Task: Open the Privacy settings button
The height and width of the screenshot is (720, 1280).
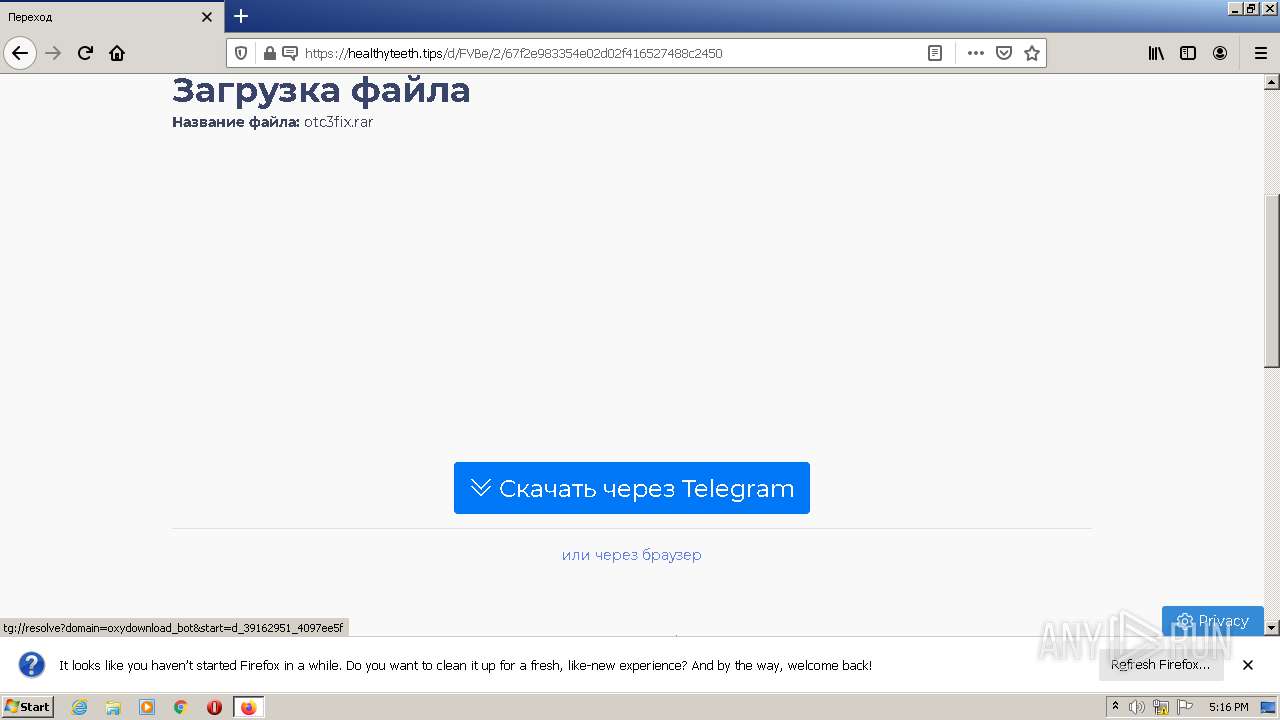Action: [x=1213, y=620]
